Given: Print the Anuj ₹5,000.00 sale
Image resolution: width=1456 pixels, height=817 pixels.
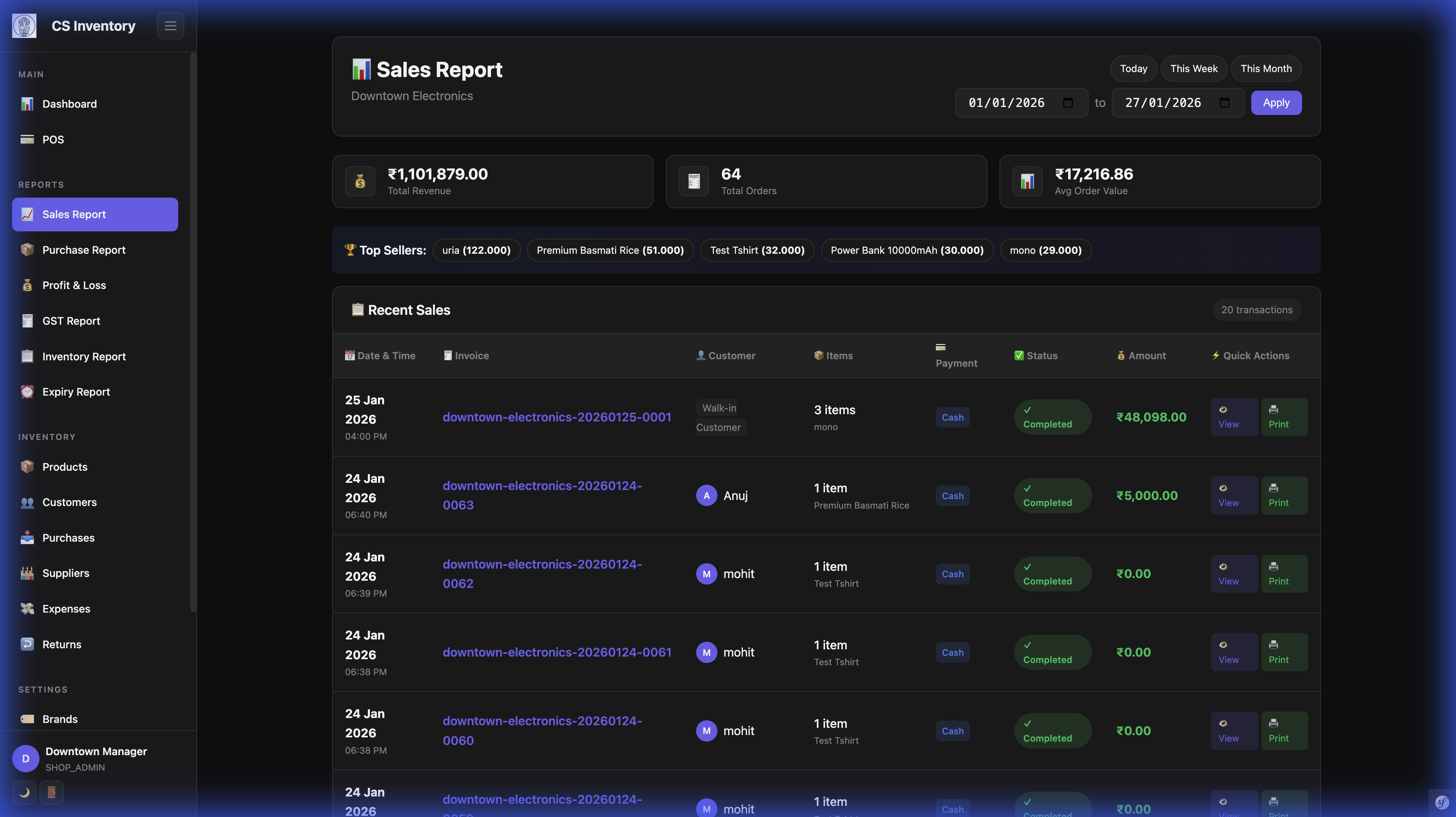Looking at the screenshot, I should 1284,496.
